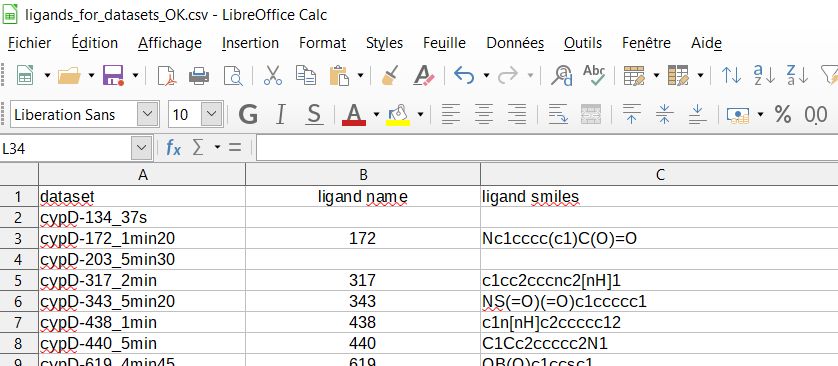Open the Name Box L34 dropdown

point(141,148)
